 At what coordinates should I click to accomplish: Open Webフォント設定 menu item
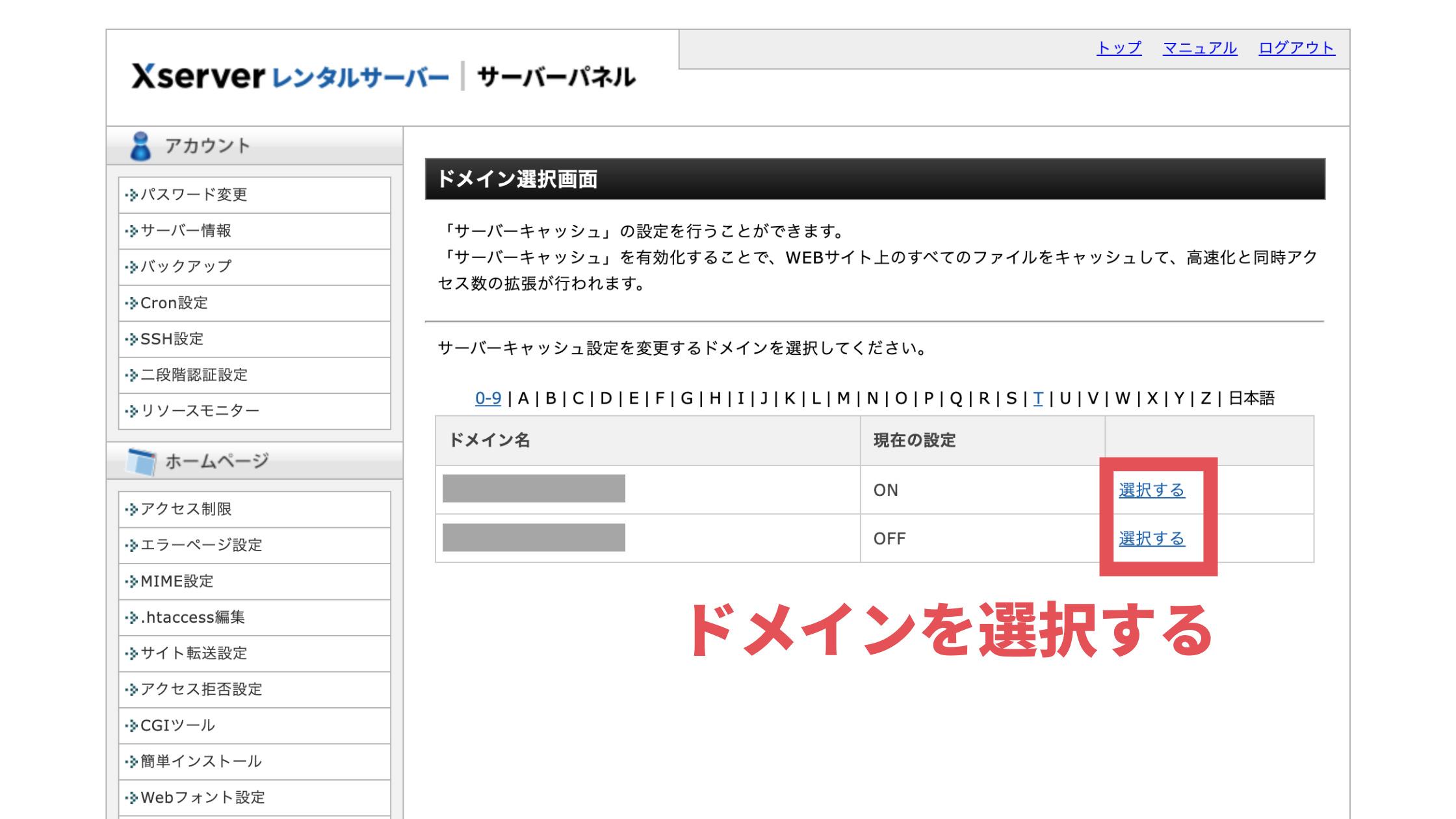[x=255, y=798]
